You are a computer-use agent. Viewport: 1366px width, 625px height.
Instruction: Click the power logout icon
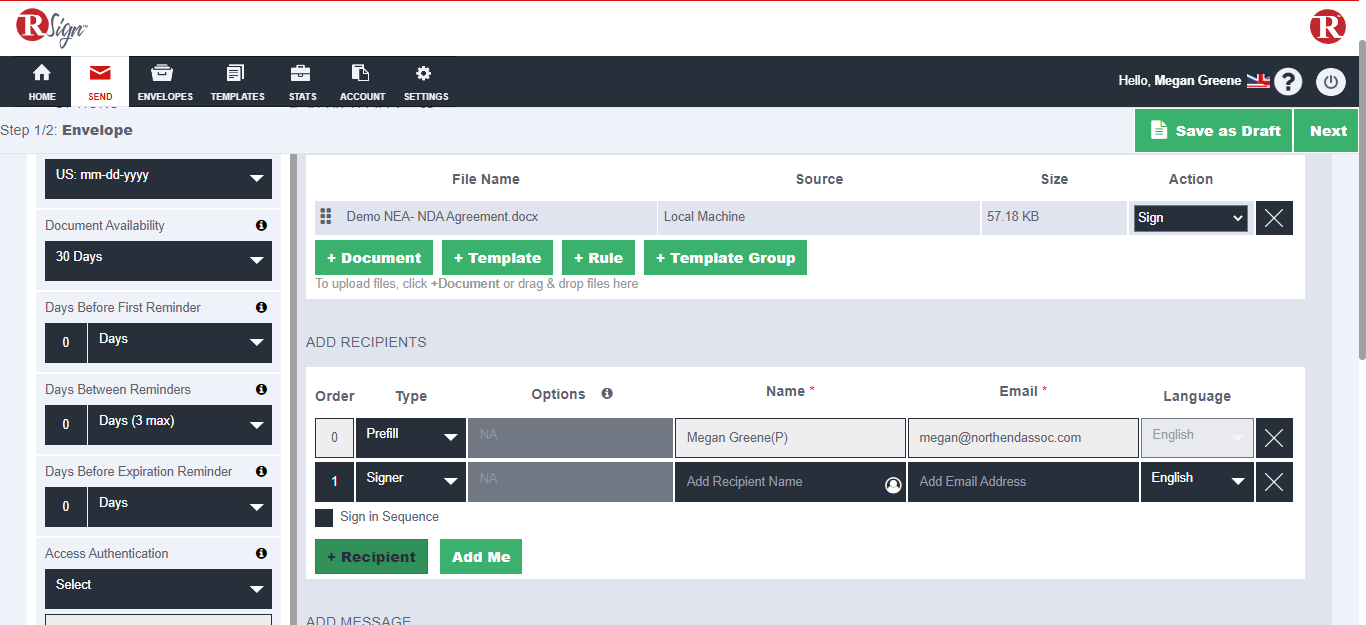1330,82
